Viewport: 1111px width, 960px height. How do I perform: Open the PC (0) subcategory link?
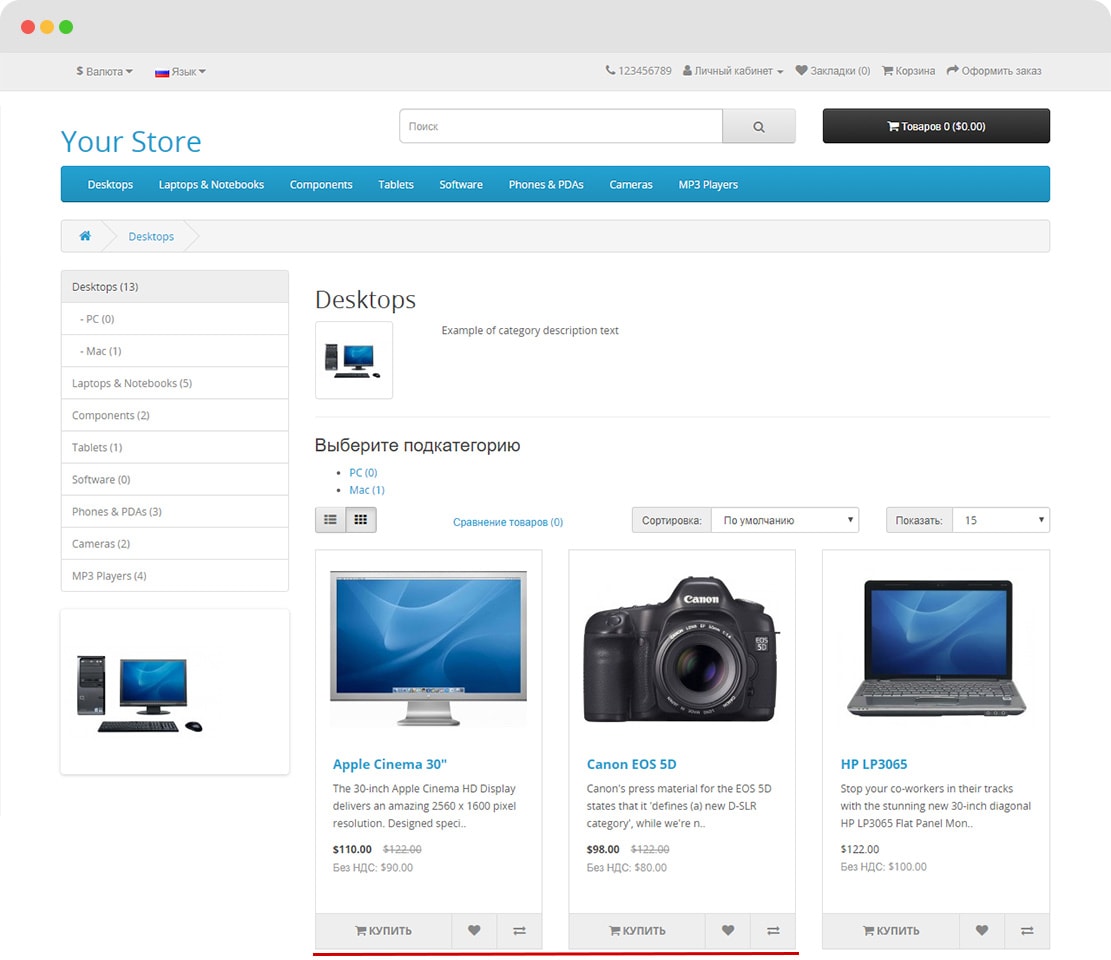pos(363,473)
